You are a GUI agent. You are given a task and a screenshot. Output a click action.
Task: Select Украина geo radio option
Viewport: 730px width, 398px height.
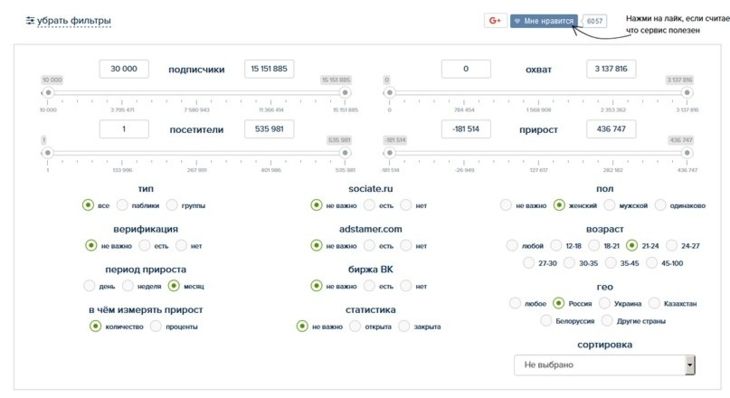pyautogui.click(x=604, y=304)
